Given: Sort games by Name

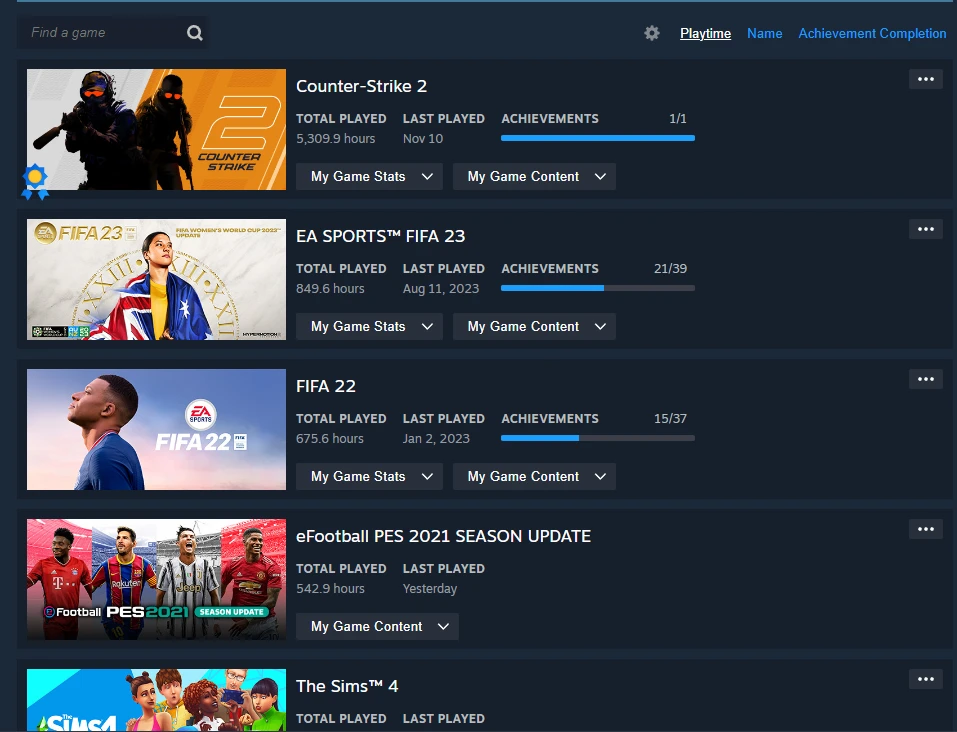Looking at the screenshot, I should click(x=764, y=33).
